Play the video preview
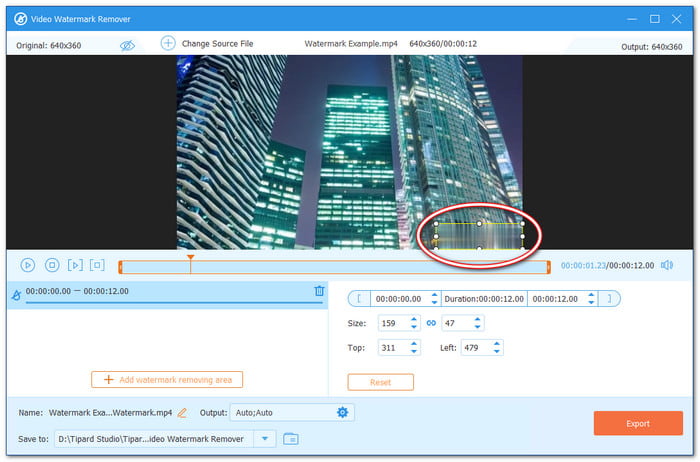 [28, 265]
